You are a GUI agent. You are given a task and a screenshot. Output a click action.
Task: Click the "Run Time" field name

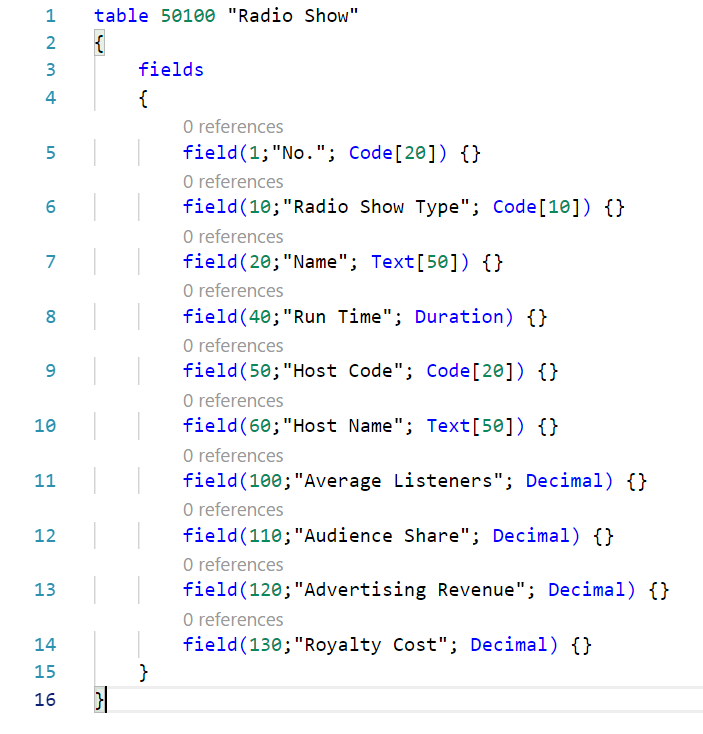(337, 317)
